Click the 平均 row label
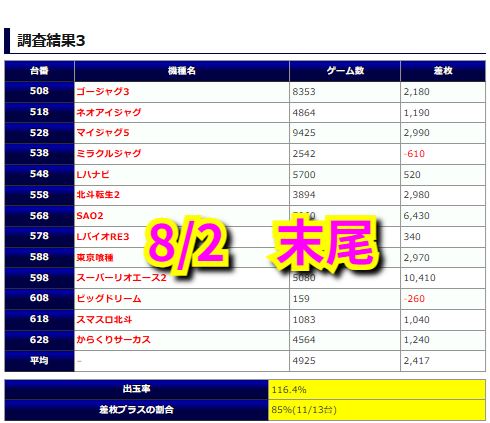The image size is (490, 423). [x=39, y=361]
